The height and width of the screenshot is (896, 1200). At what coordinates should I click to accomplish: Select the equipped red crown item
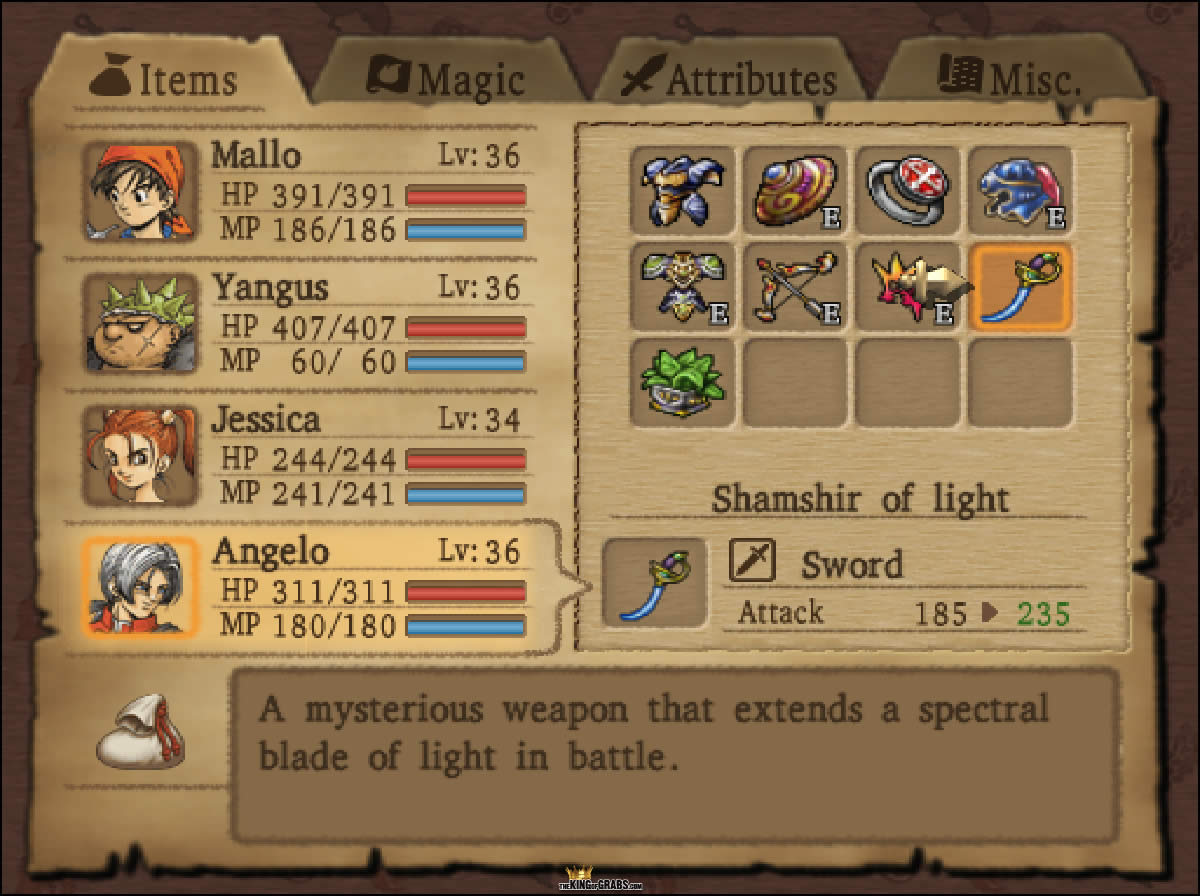[907, 286]
